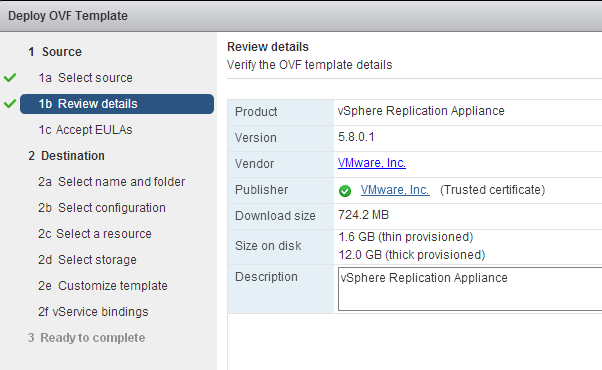Open the Vendor VMware, Inc. link

click(x=372, y=163)
